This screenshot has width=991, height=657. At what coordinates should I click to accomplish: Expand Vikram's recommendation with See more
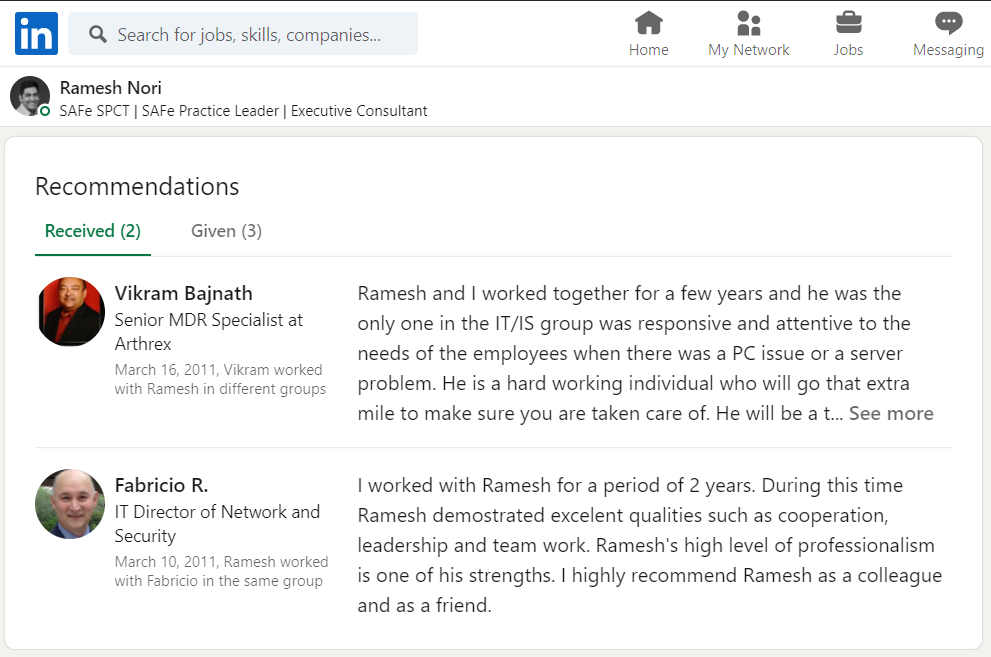click(x=890, y=413)
